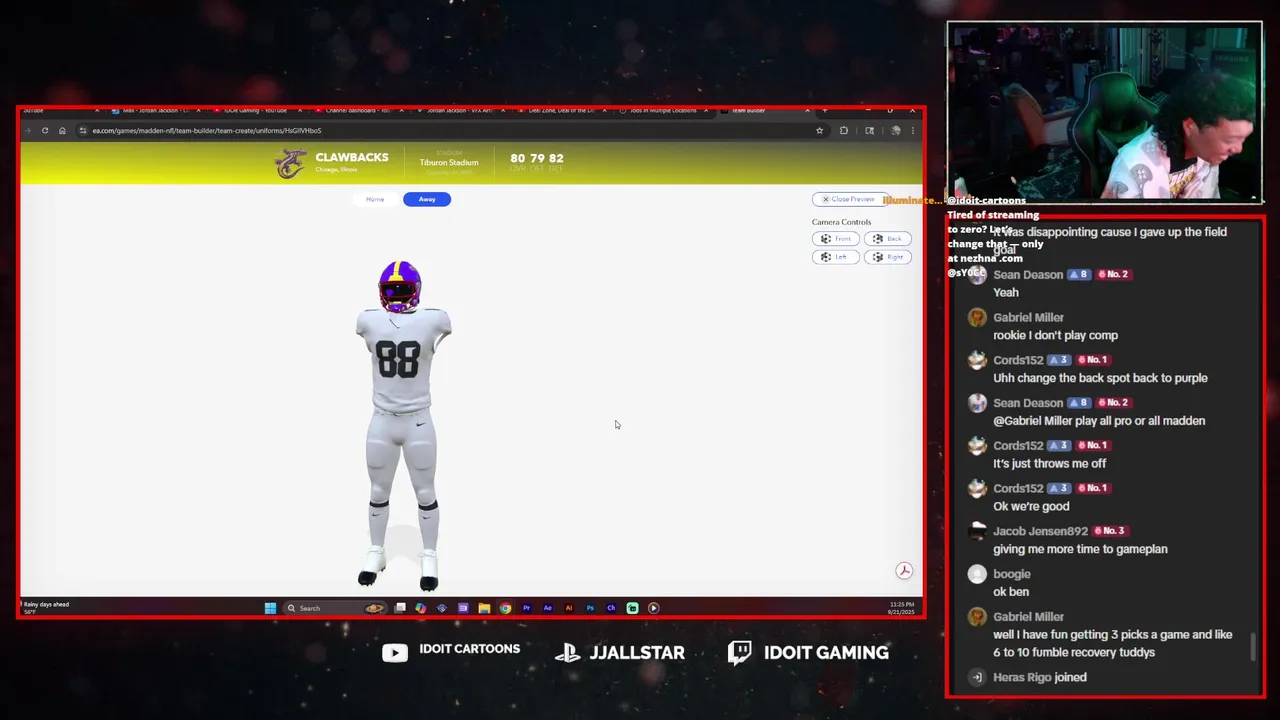Launch Adobe Illustrator from the taskbar
The width and height of the screenshot is (1280, 720).
click(569, 608)
